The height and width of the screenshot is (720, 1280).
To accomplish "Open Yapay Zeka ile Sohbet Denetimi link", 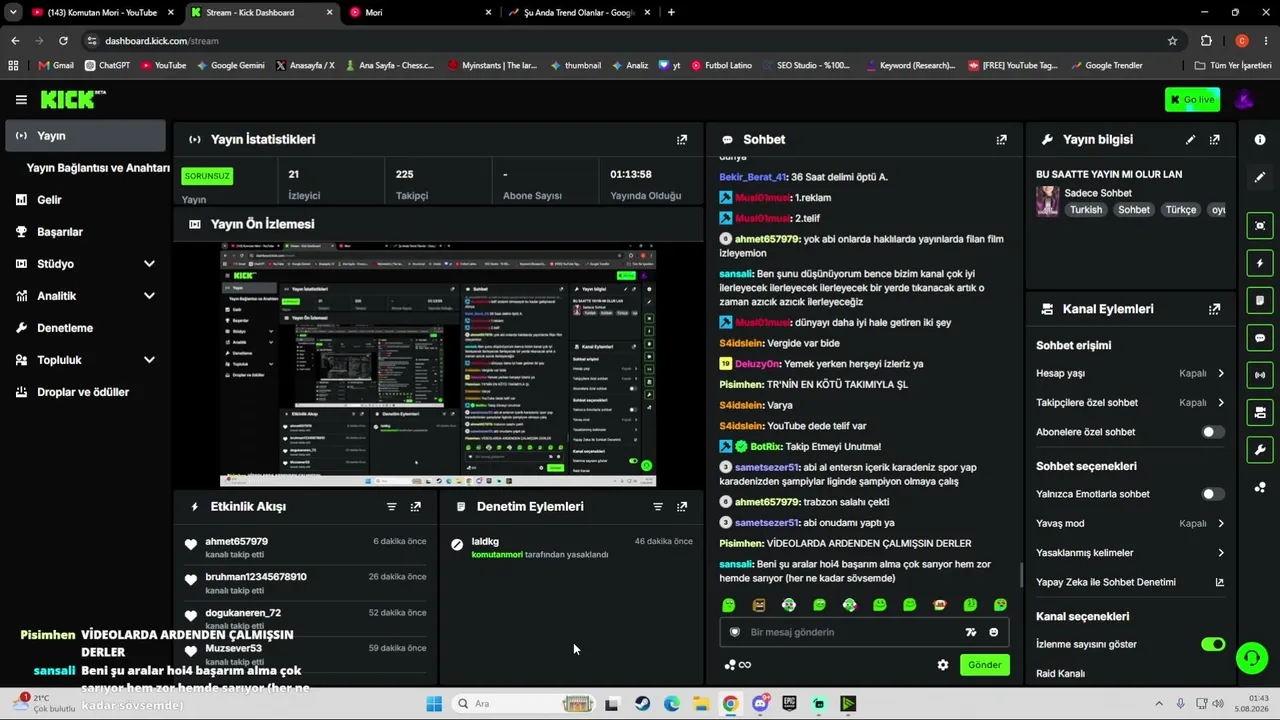I will pos(1130,582).
